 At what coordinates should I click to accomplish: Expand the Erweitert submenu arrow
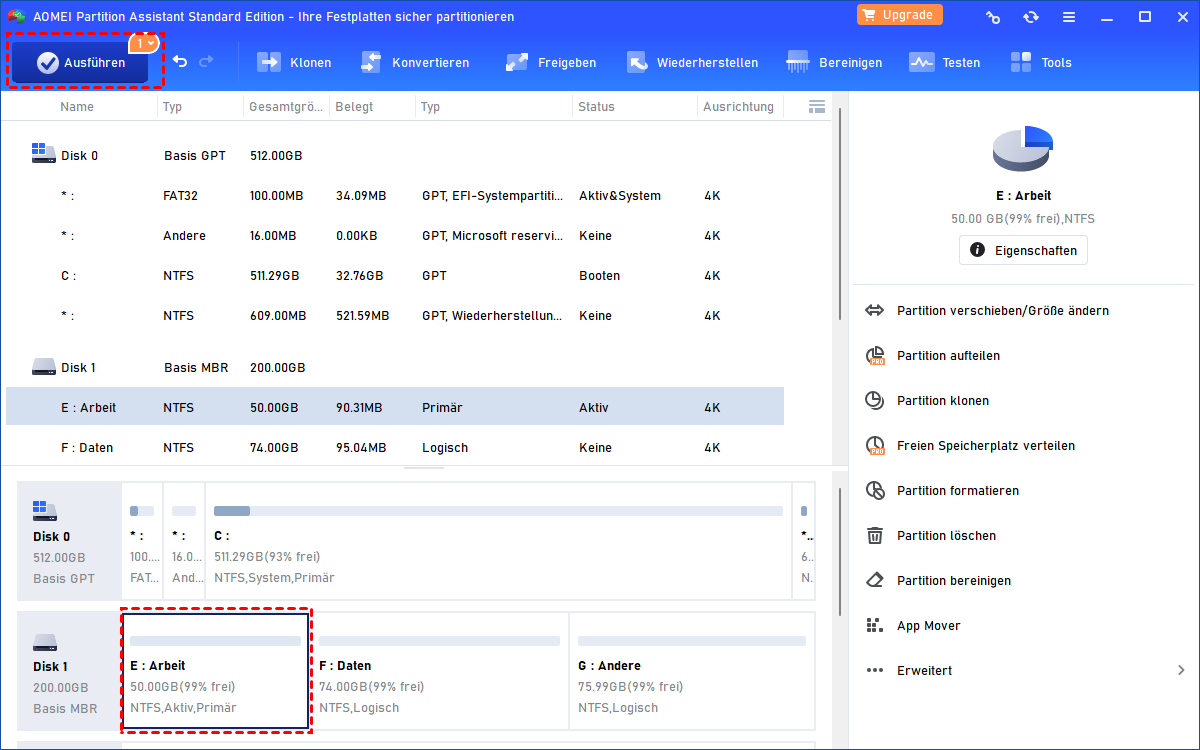coord(1181,671)
